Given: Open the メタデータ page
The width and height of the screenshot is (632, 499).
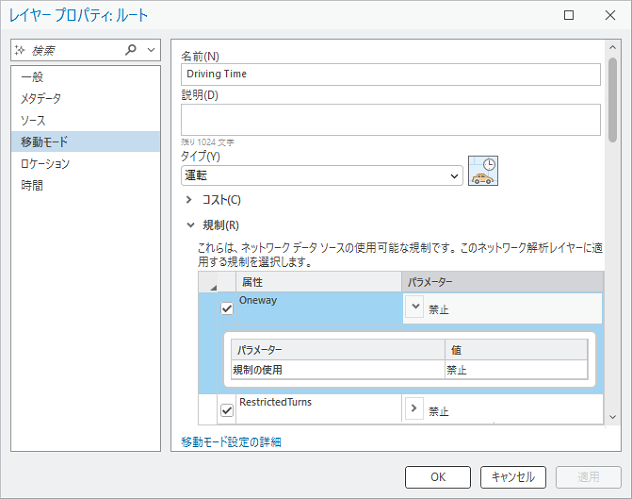Looking at the screenshot, I should coord(41,98).
